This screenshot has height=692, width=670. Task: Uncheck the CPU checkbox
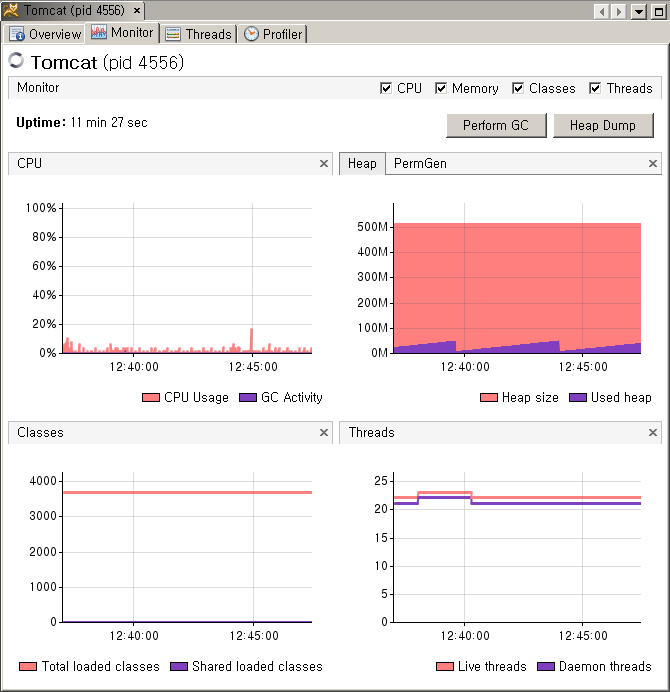pos(386,88)
